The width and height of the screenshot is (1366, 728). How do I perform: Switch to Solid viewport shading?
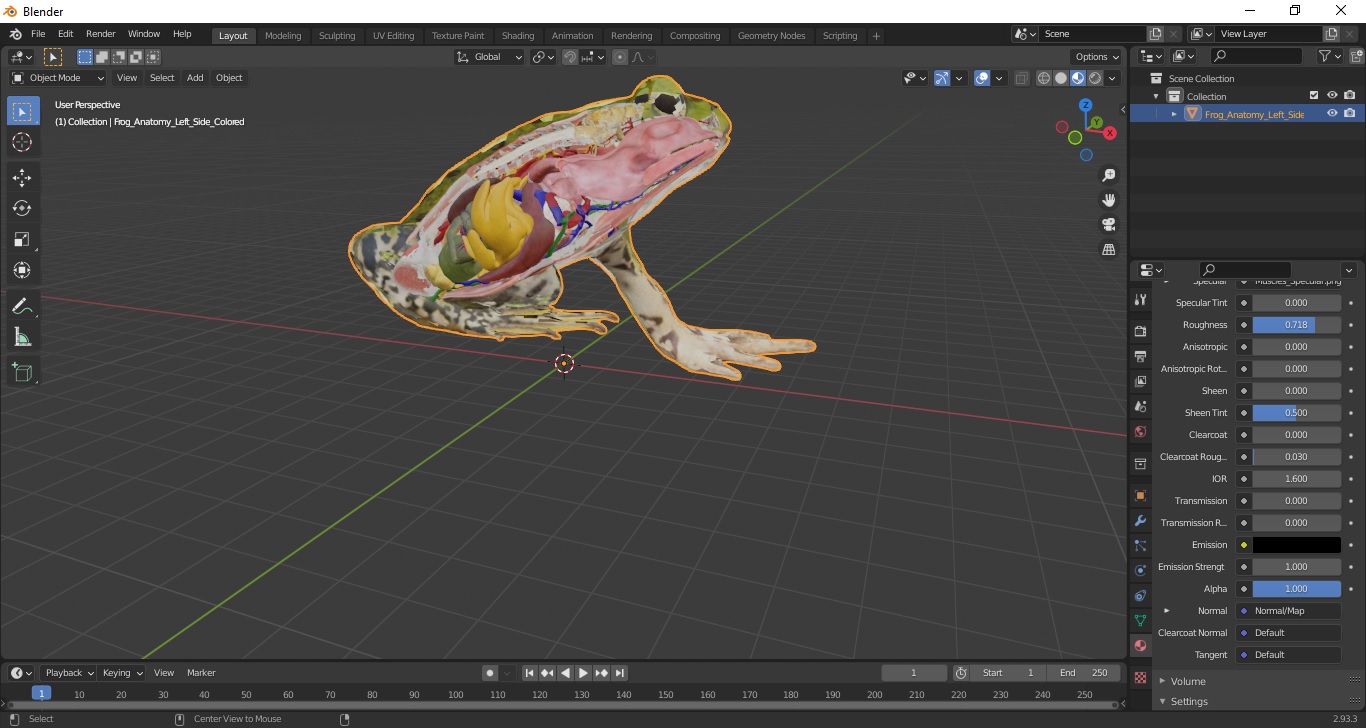(1061, 78)
